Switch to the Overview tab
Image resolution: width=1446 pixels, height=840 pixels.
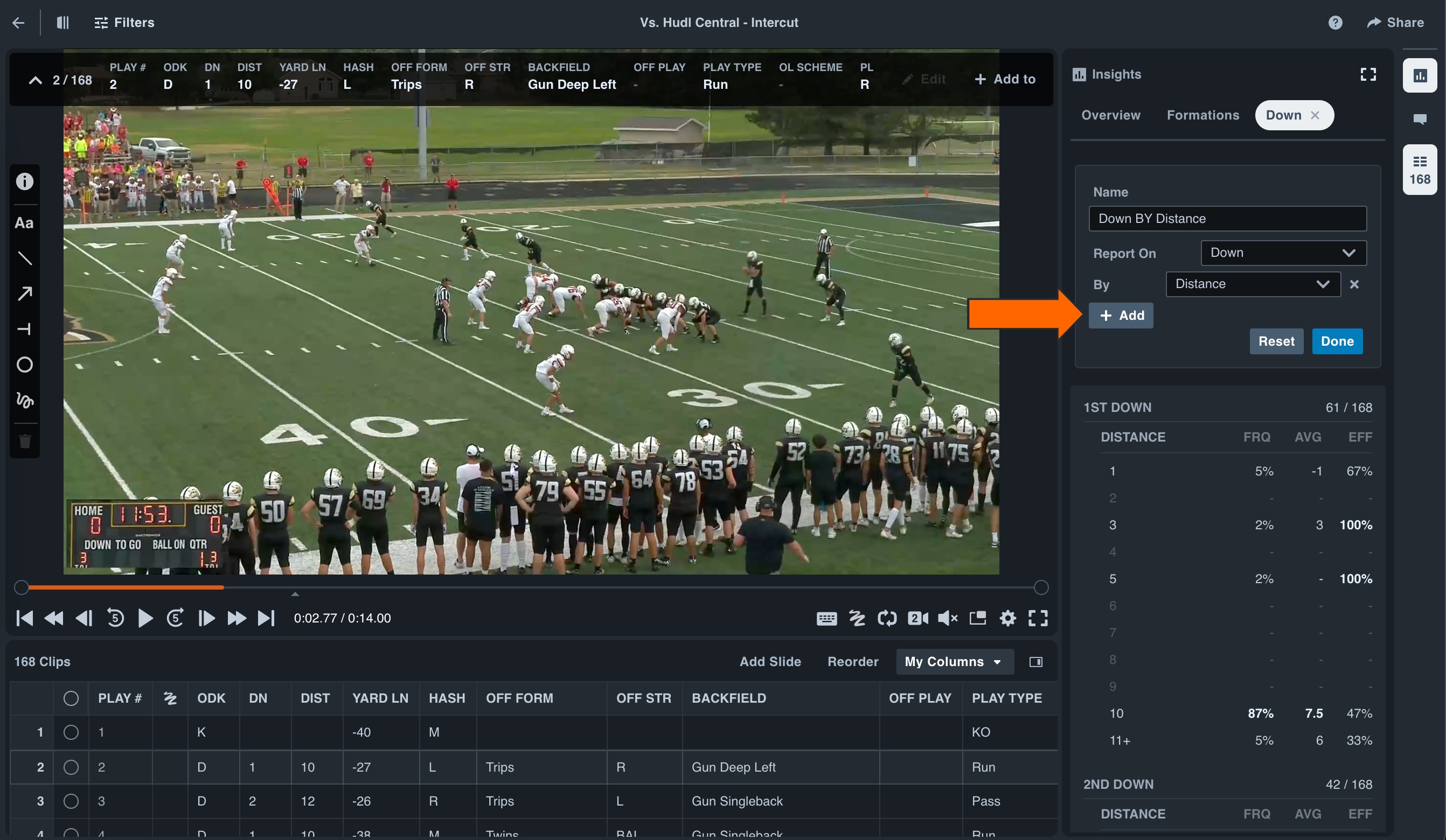click(1110, 115)
